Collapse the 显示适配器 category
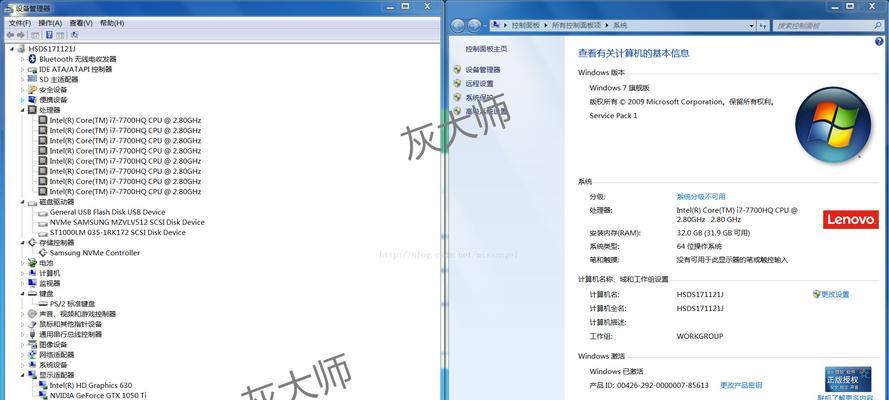The width and height of the screenshot is (889, 400). click(x=23, y=375)
